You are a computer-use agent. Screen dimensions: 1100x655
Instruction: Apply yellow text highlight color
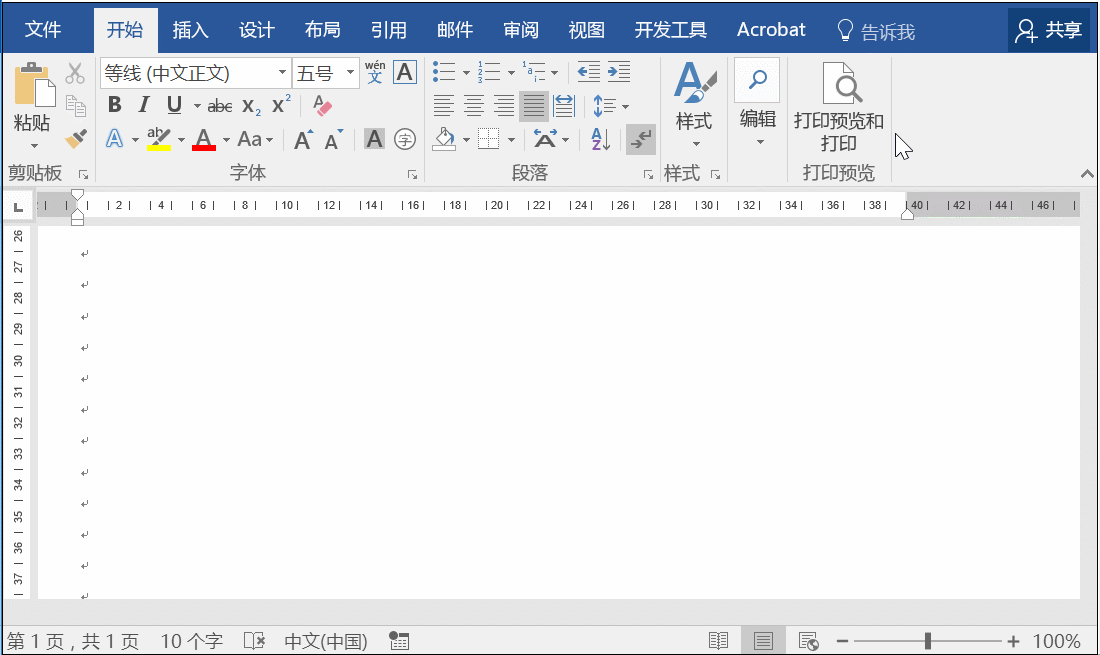pyautogui.click(x=159, y=139)
